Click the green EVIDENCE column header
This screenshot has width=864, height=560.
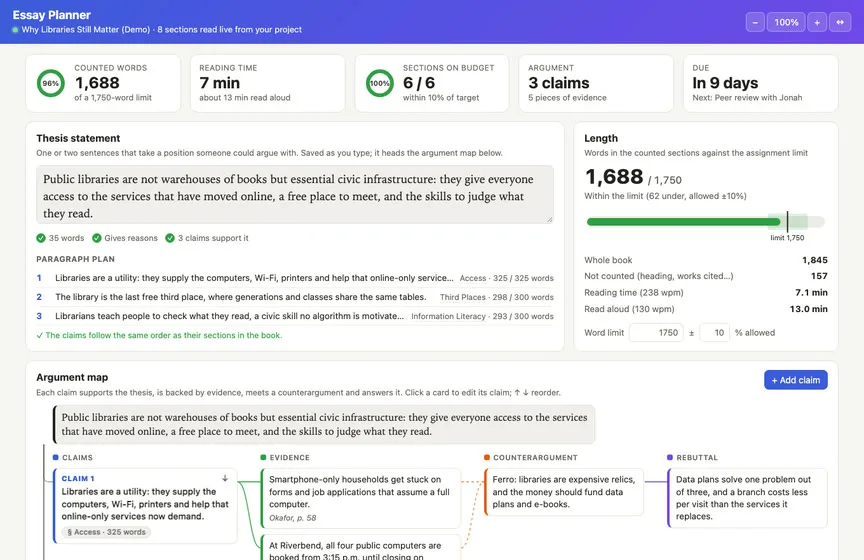click(x=285, y=457)
